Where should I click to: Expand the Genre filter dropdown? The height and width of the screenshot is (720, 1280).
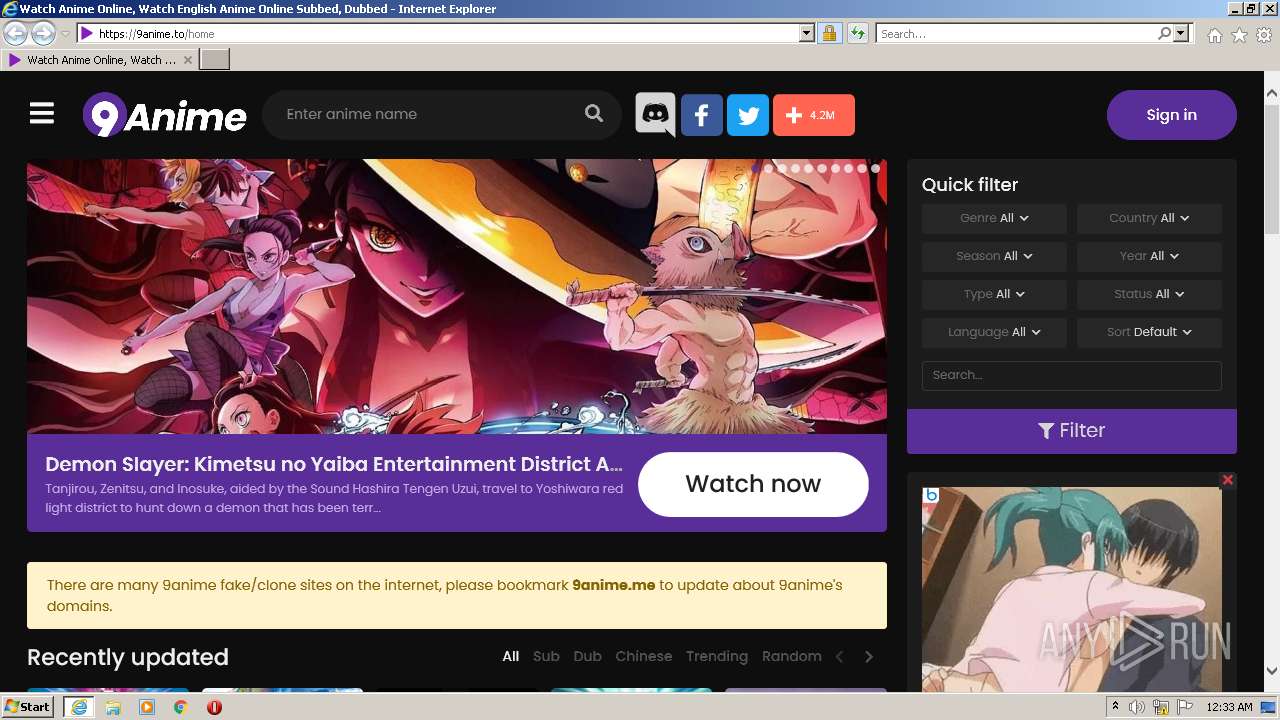coord(994,218)
